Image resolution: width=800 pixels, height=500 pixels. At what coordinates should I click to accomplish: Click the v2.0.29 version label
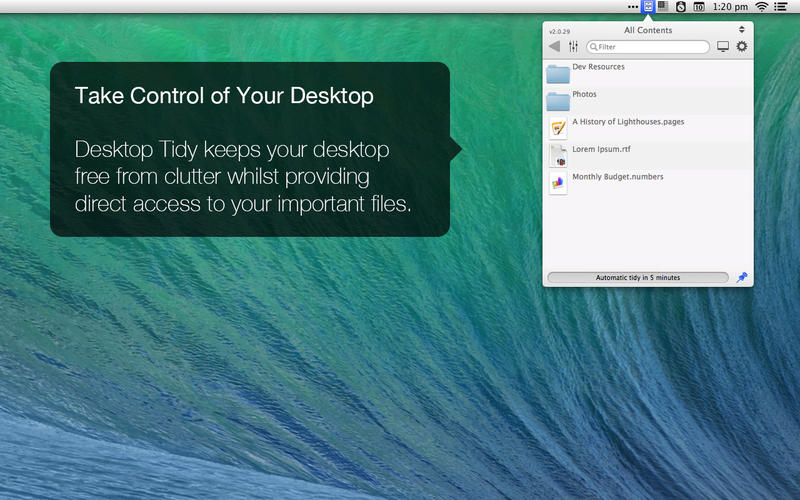pos(560,32)
